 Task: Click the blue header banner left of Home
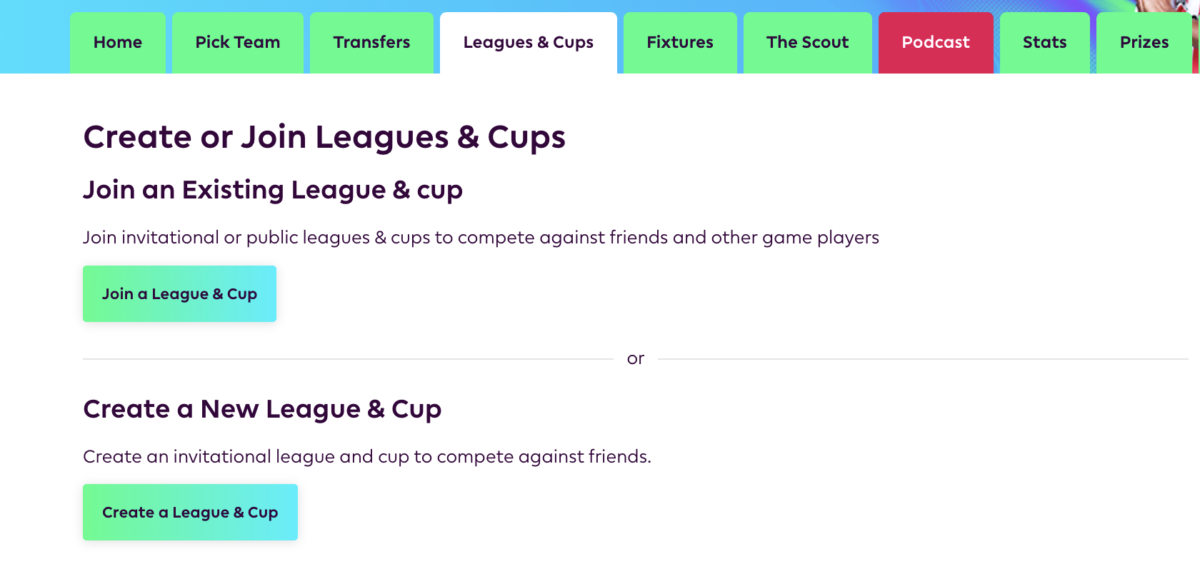click(x=34, y=37)
